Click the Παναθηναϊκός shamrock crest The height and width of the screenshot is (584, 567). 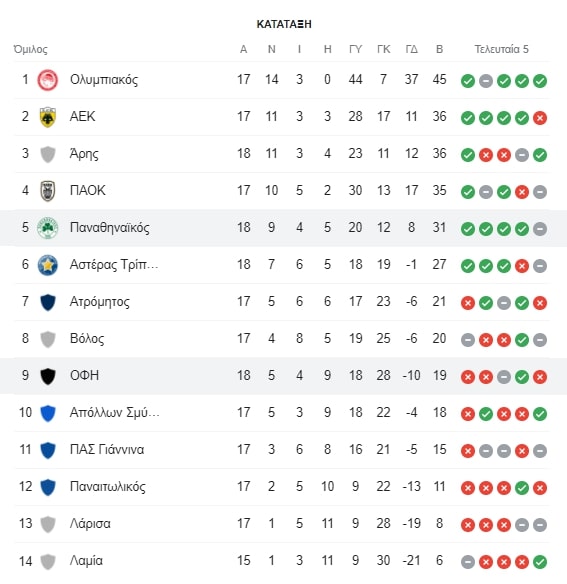(48, 228)
